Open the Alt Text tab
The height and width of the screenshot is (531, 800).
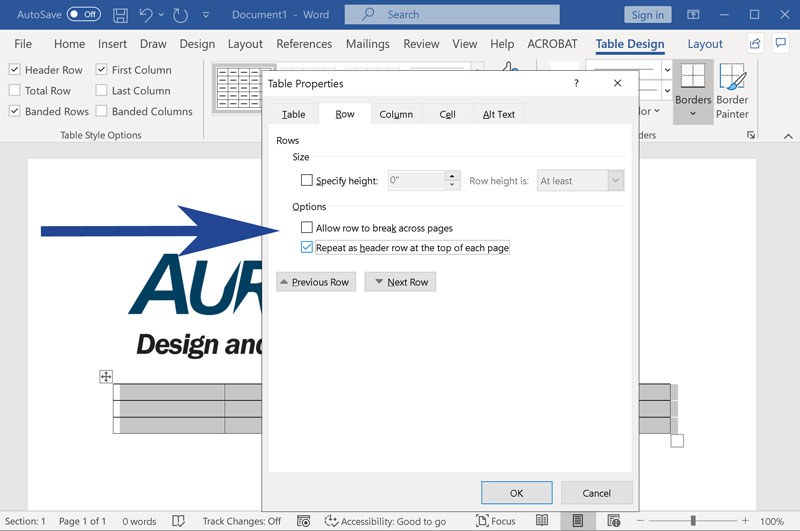pos(498,114)
